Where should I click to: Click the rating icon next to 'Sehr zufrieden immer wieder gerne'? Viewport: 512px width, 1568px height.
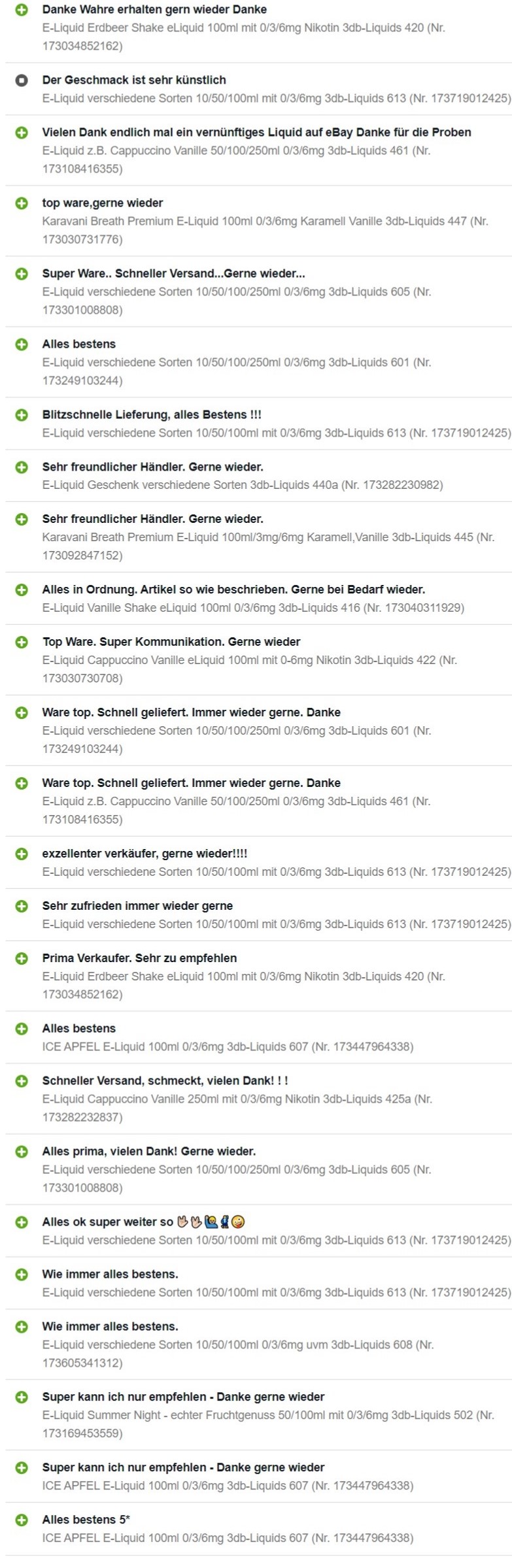[x=22, y=906]
